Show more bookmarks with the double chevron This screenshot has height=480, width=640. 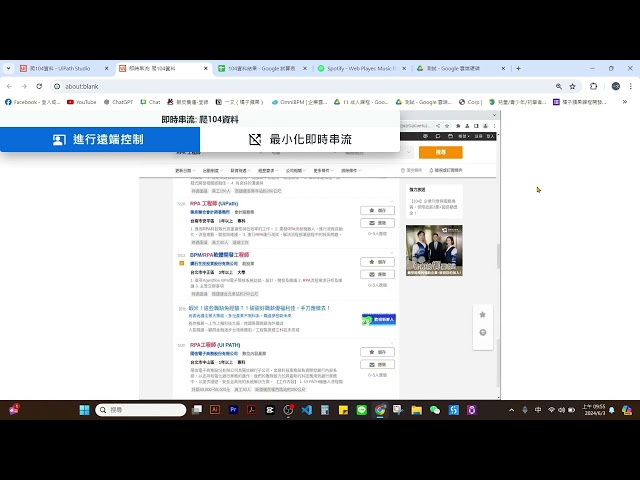[624, 102]
